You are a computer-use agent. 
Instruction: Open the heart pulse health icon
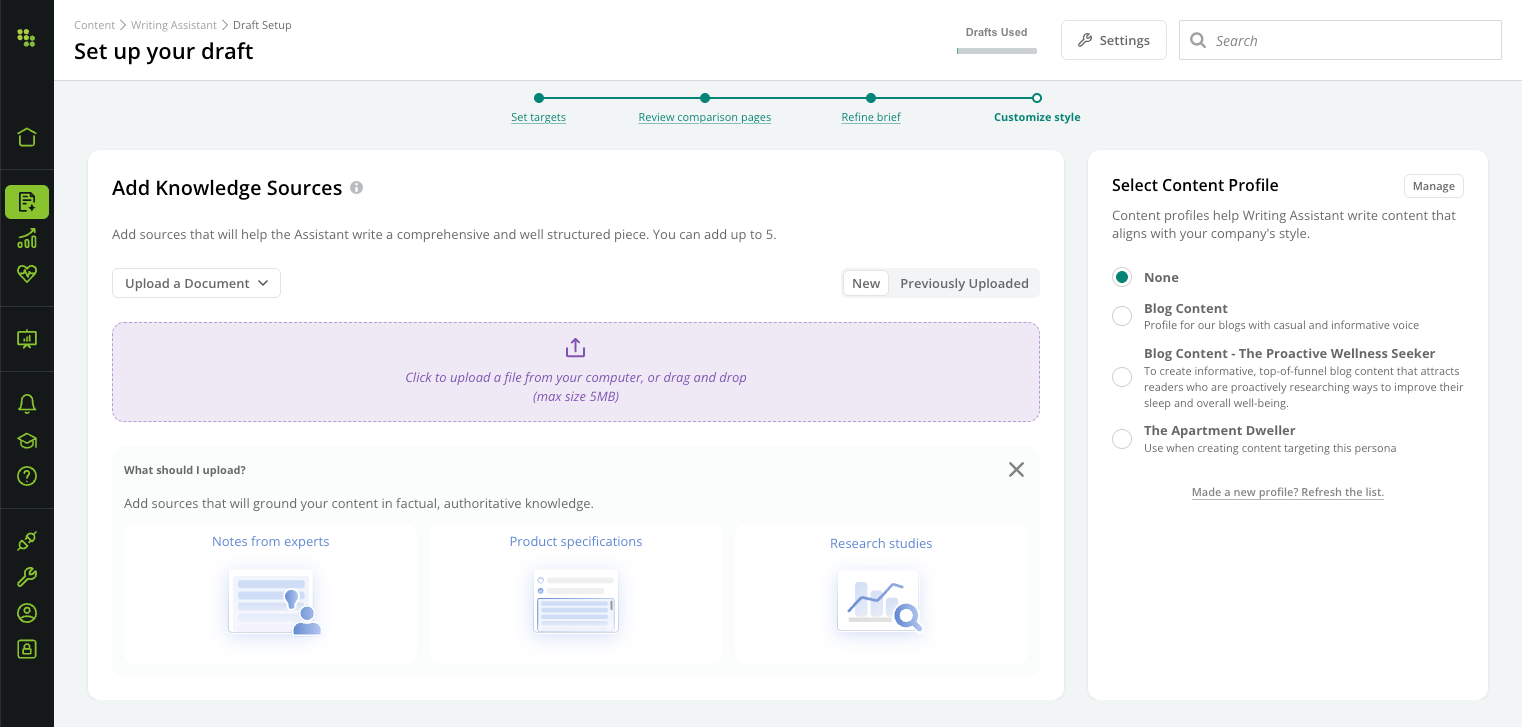click(27, 273)
